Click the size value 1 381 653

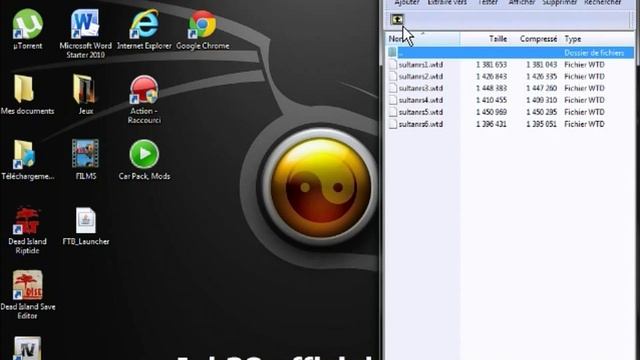(491, 64)
